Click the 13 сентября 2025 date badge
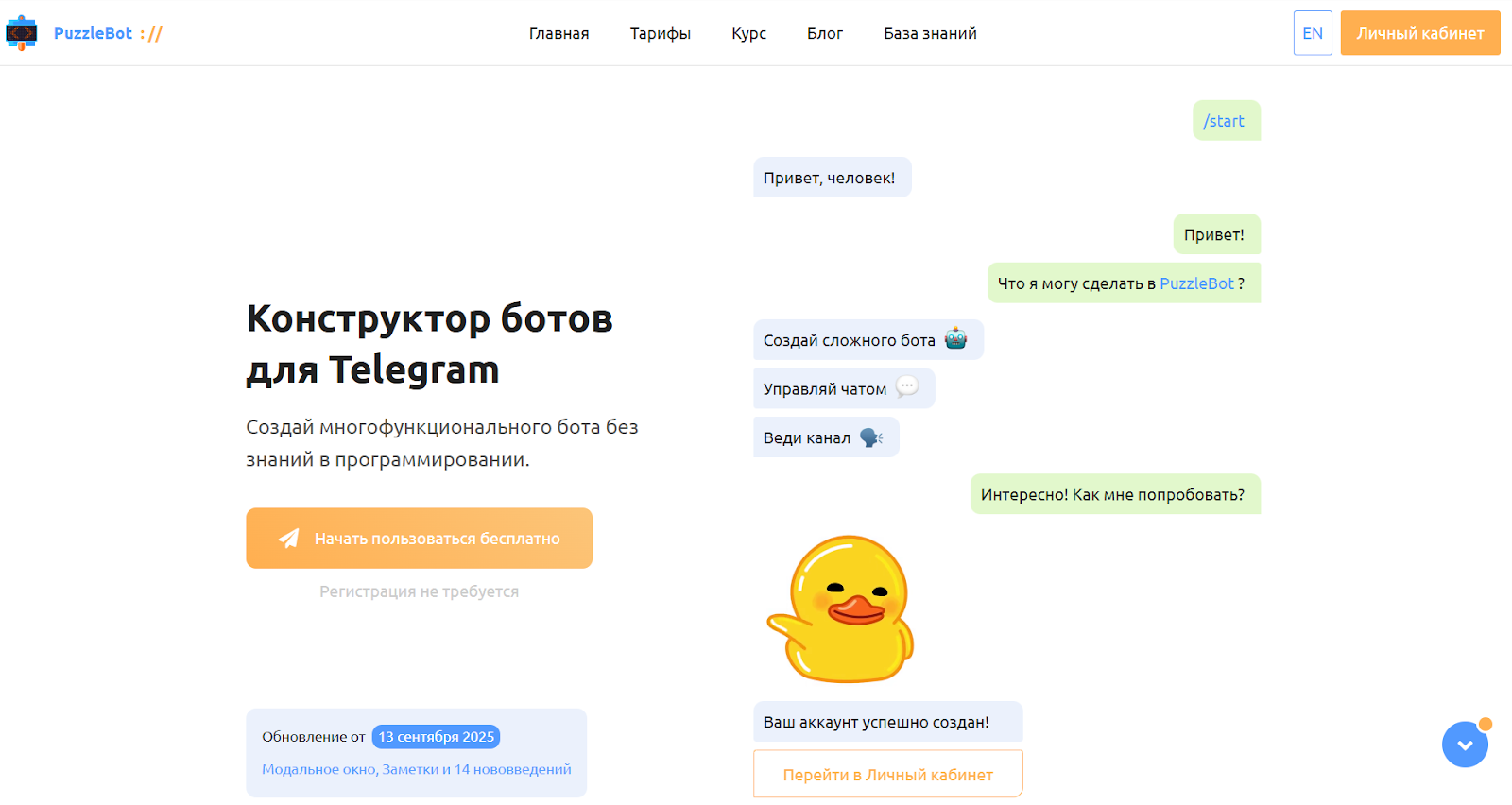1512x805 pixels. [x=436, y=737]
